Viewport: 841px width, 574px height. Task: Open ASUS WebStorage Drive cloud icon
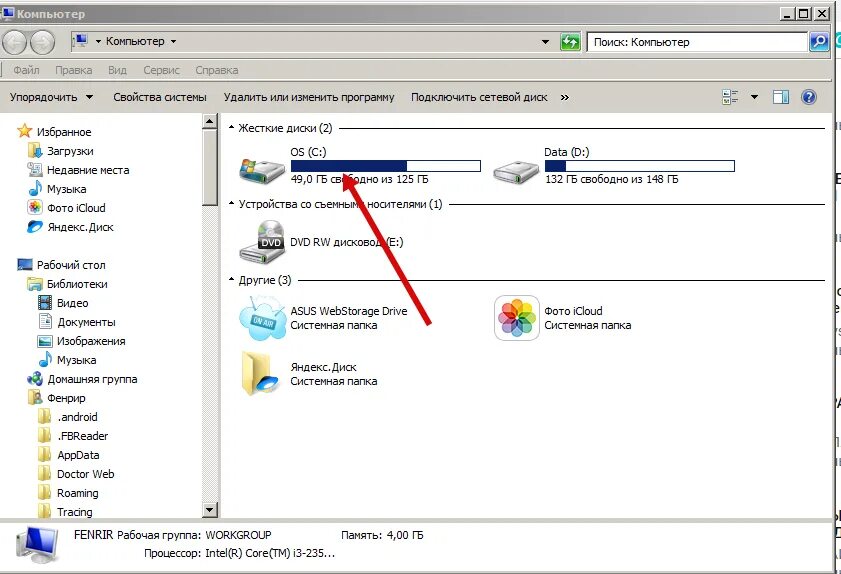pyautogui.click(x=262, y=318)
